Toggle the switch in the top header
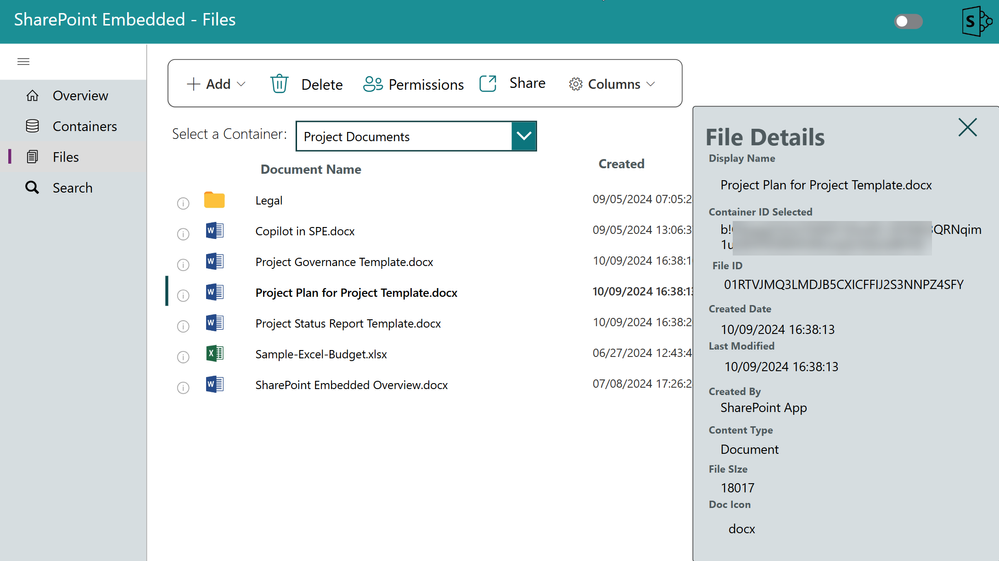 pos(909,22)
